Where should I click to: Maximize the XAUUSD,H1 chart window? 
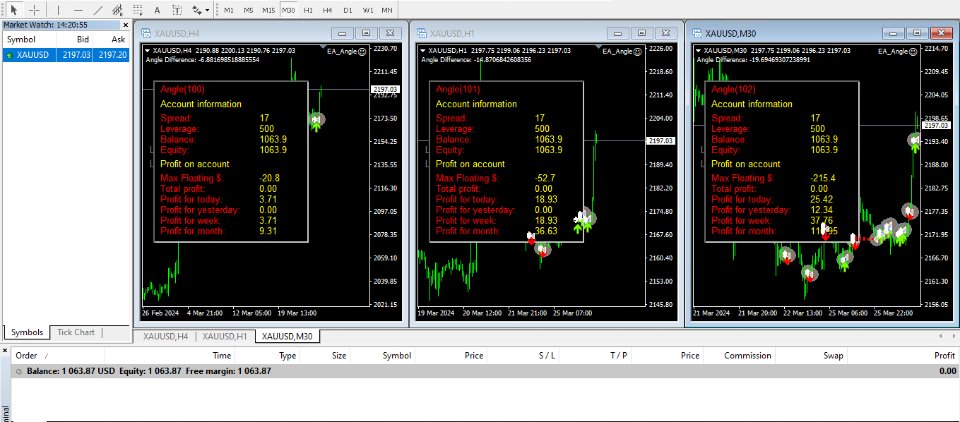tap(641, 33)
